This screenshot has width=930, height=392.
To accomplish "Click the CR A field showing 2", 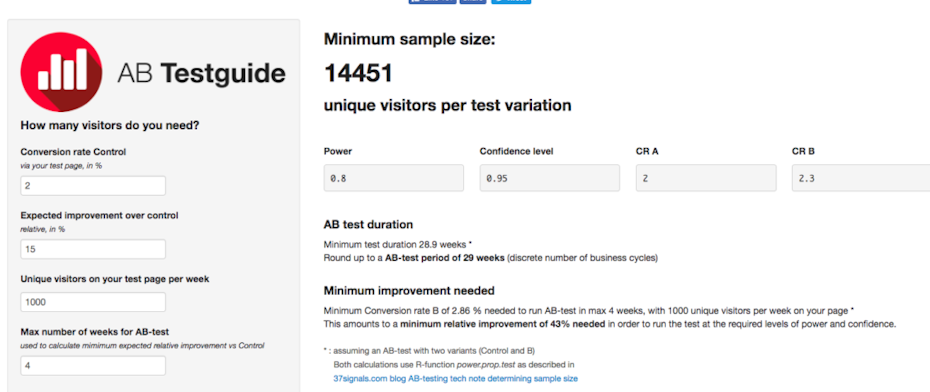I will pos(706,178).
